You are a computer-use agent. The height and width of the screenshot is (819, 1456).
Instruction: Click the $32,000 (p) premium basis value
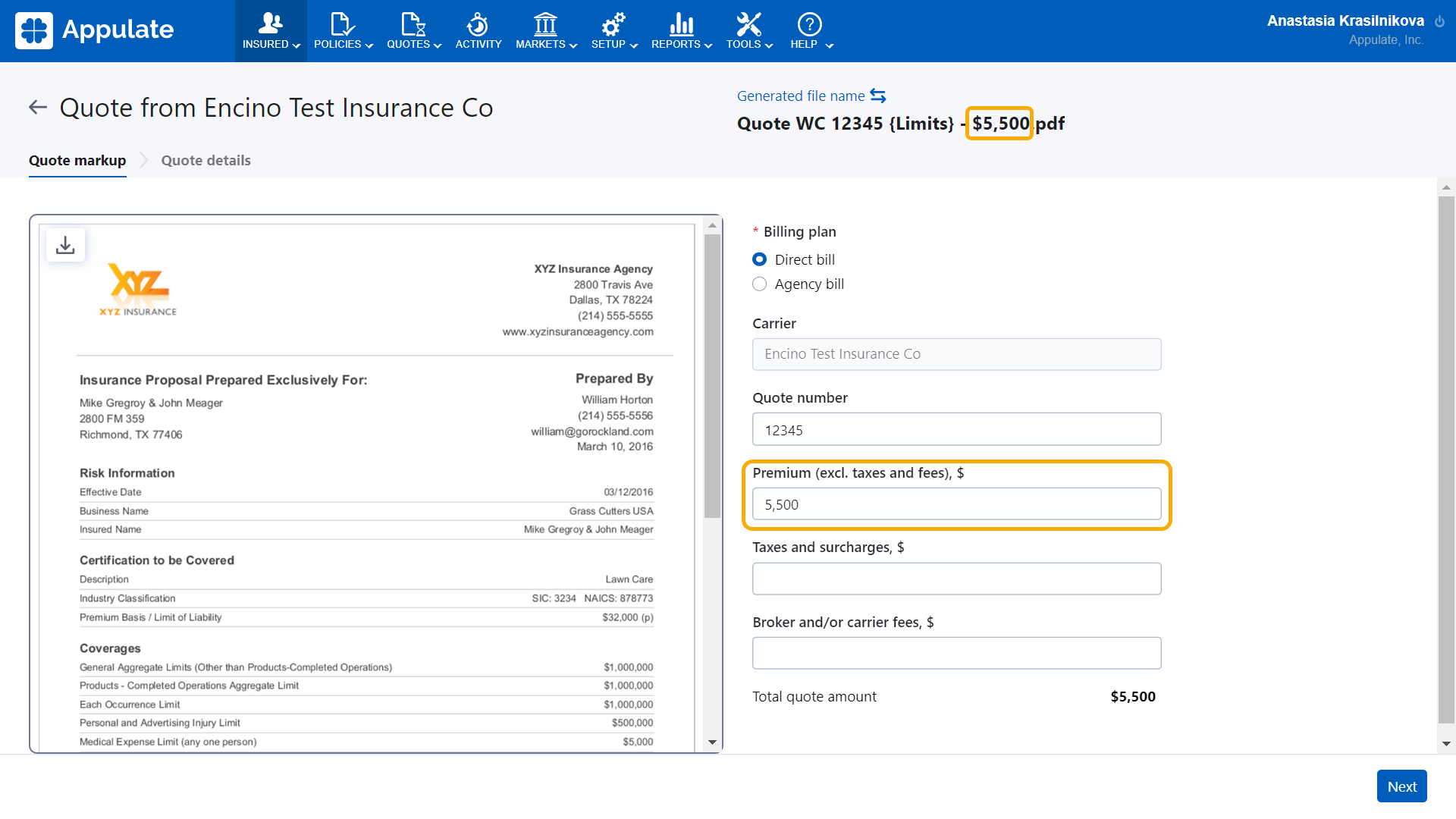[628, 617]
